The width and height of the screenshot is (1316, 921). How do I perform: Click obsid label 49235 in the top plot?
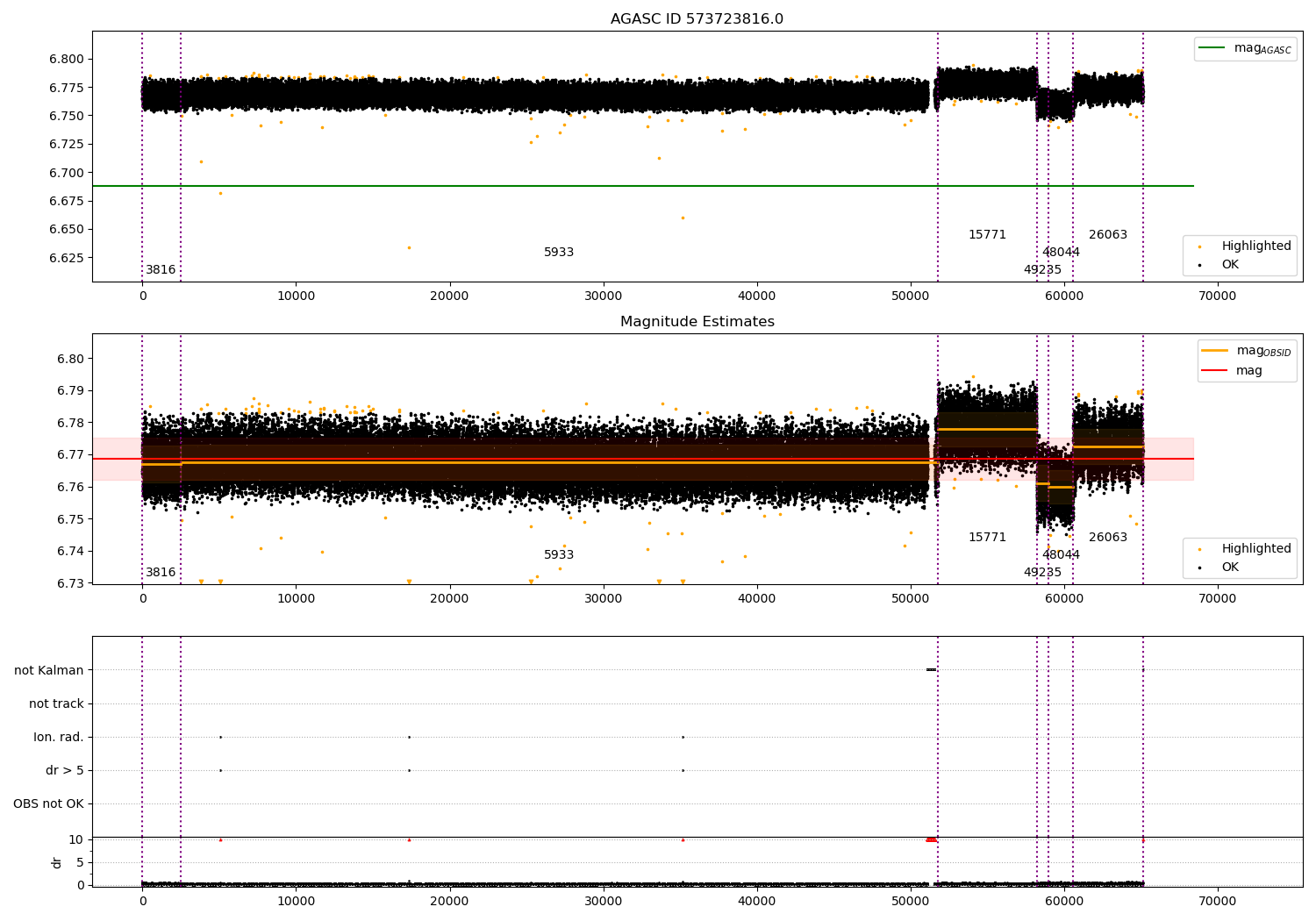[x=1042, y=270]
